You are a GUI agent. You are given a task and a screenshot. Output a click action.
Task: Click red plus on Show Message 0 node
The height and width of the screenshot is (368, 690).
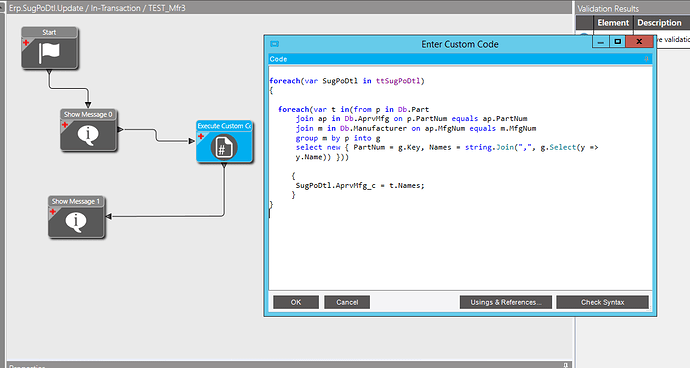[x=65, y=125]
